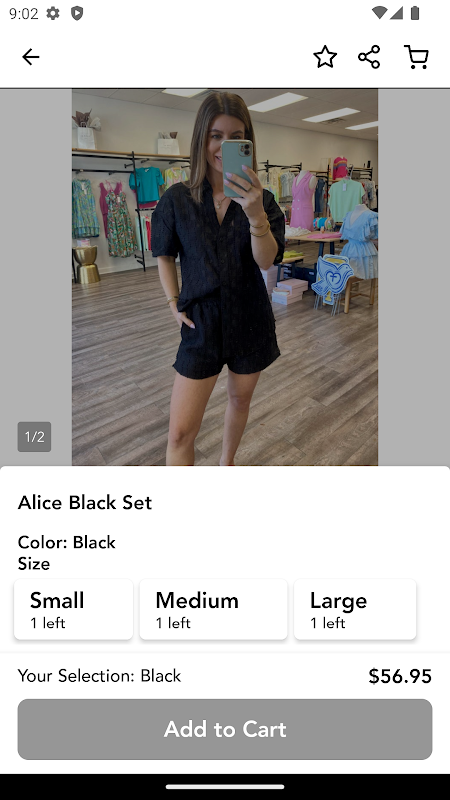
Task: Tap the Color: Black label
Action: 67,542
